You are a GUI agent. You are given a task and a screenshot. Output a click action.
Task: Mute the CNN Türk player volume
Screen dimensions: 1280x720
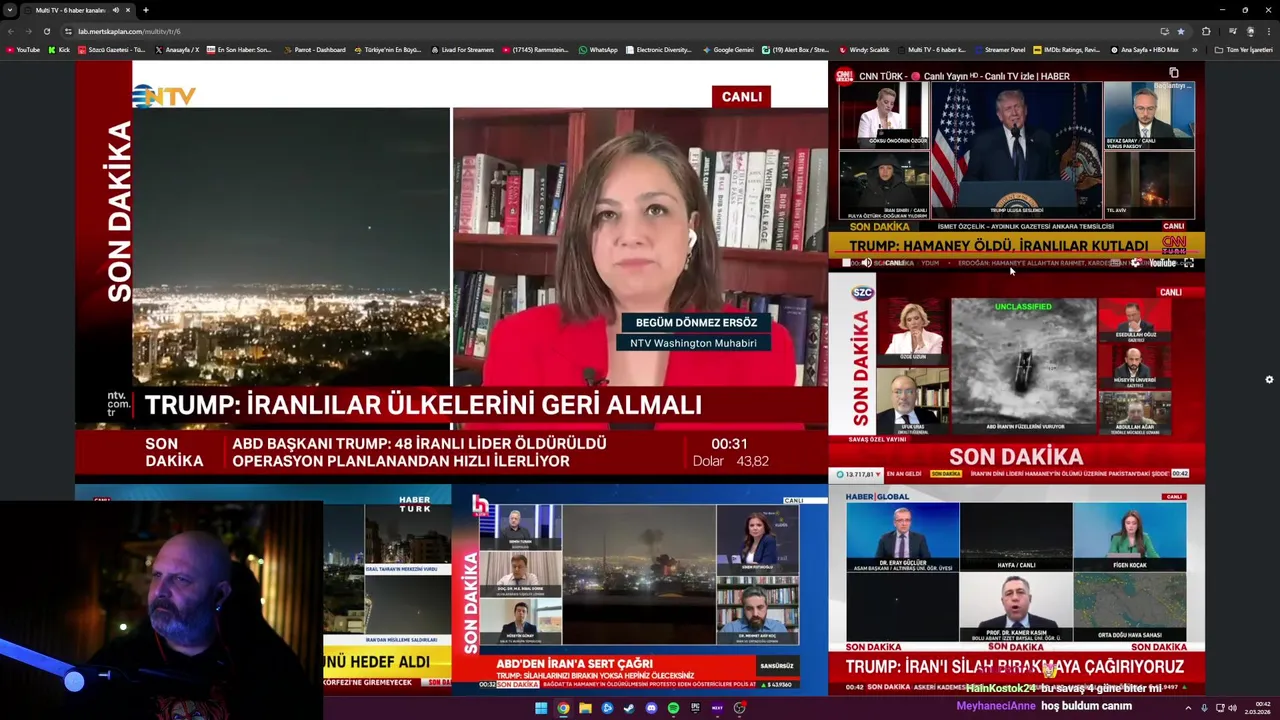(x=866, y=263)
